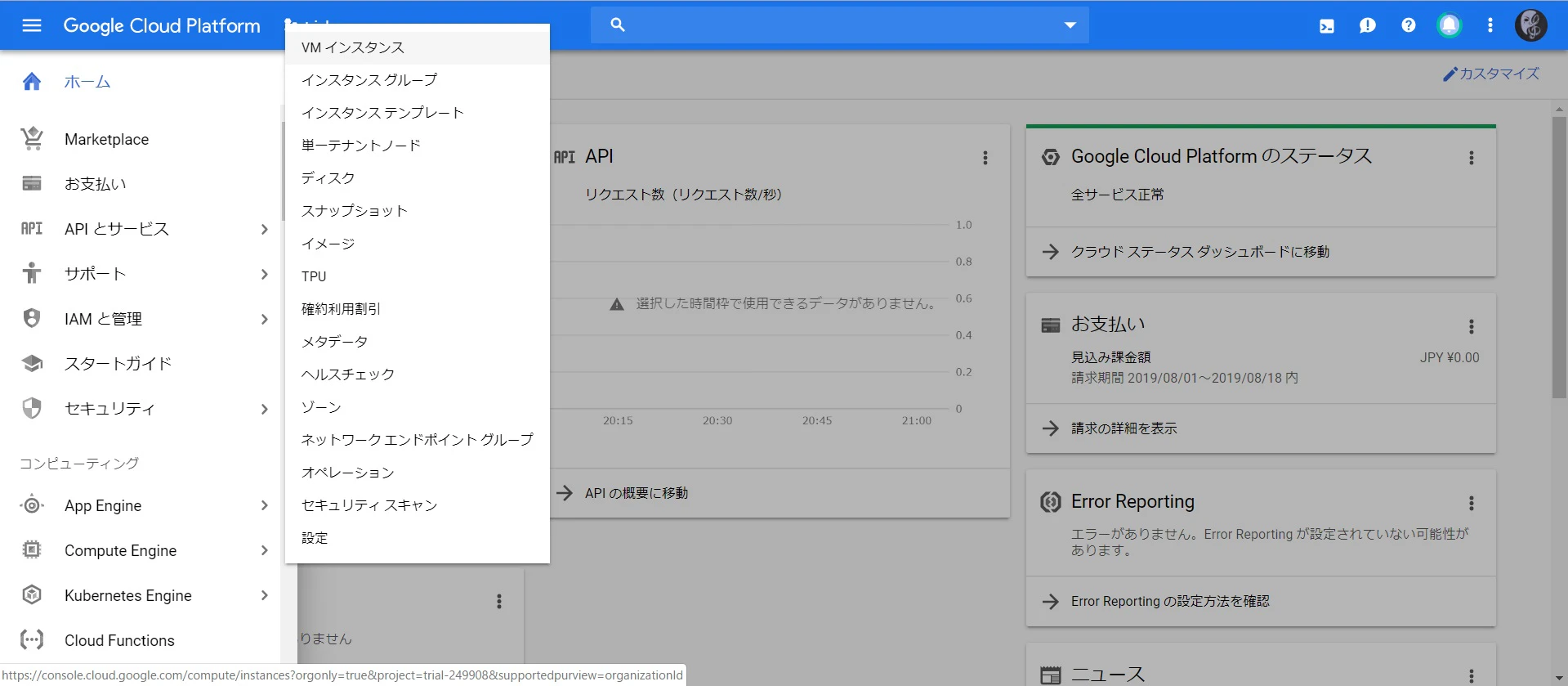The width and height of the screenshot is (1568, 686).
Task: Open billing card options menu
Action: 1472,327
